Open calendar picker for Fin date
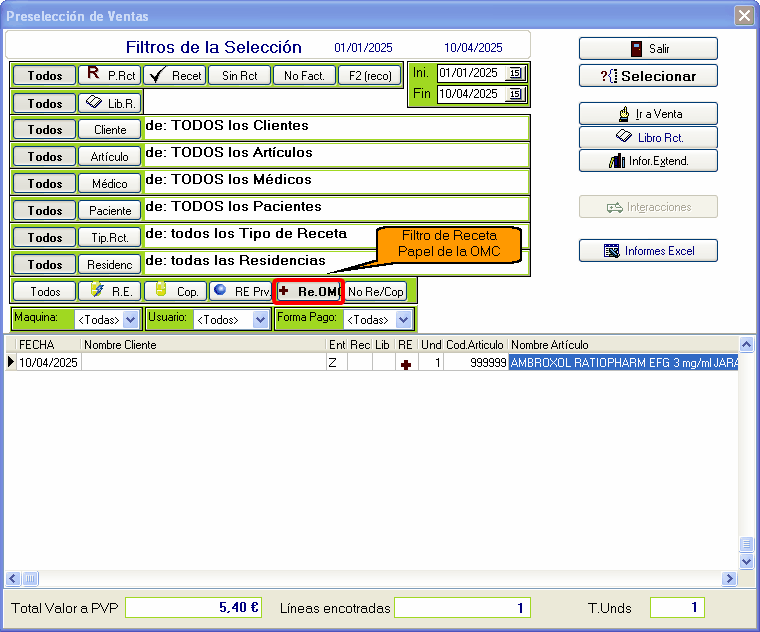The image size is (760, 632). tap(515, 94)
